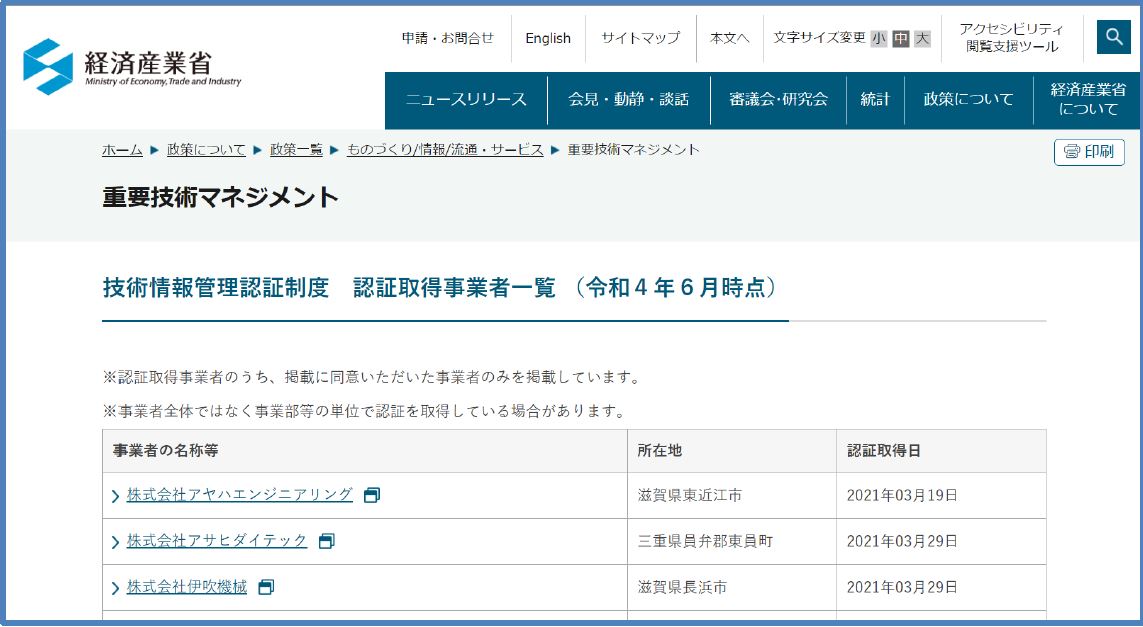The width and height of the screenshot is (1143, 627).
Task: Click the 重要技術マネジメント page title
Action: 220,197
